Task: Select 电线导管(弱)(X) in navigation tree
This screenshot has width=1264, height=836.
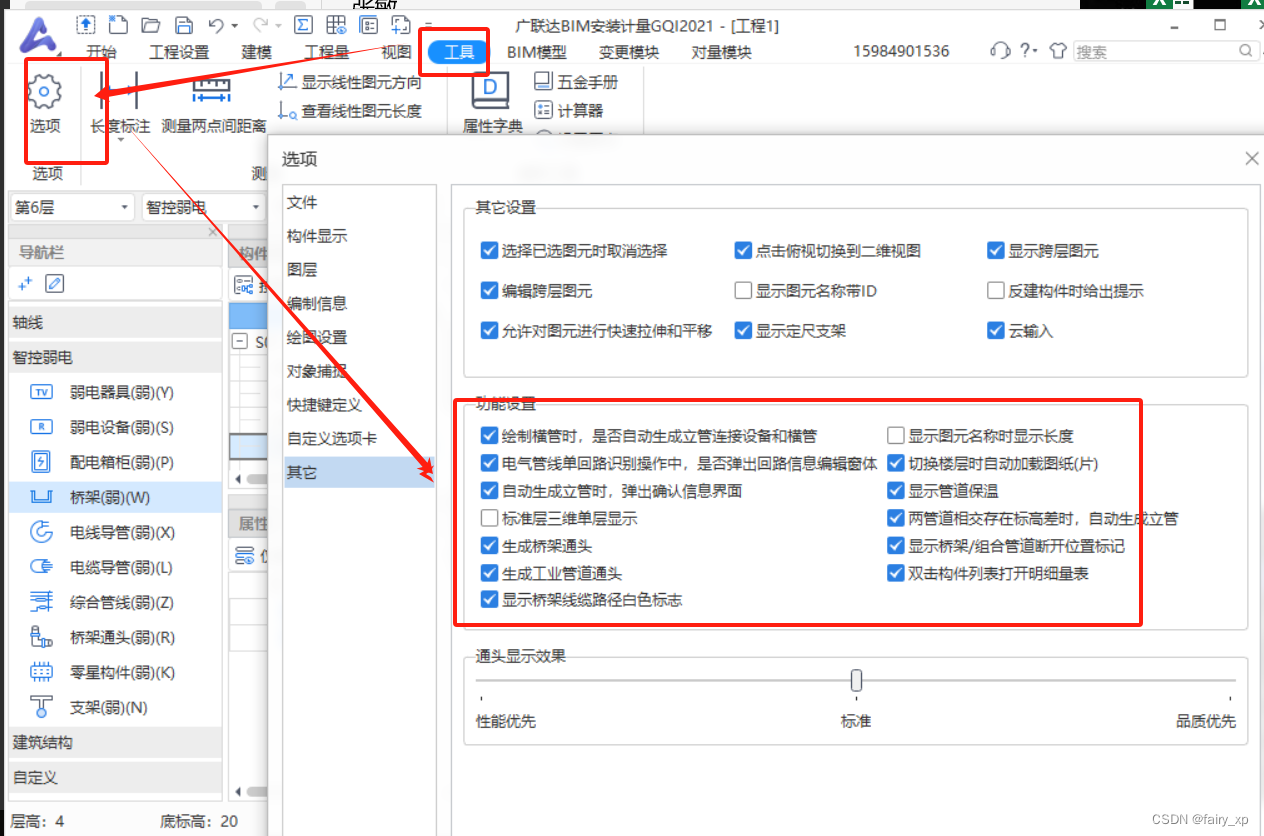Action: pyautogui.click(x=115, y=532)
